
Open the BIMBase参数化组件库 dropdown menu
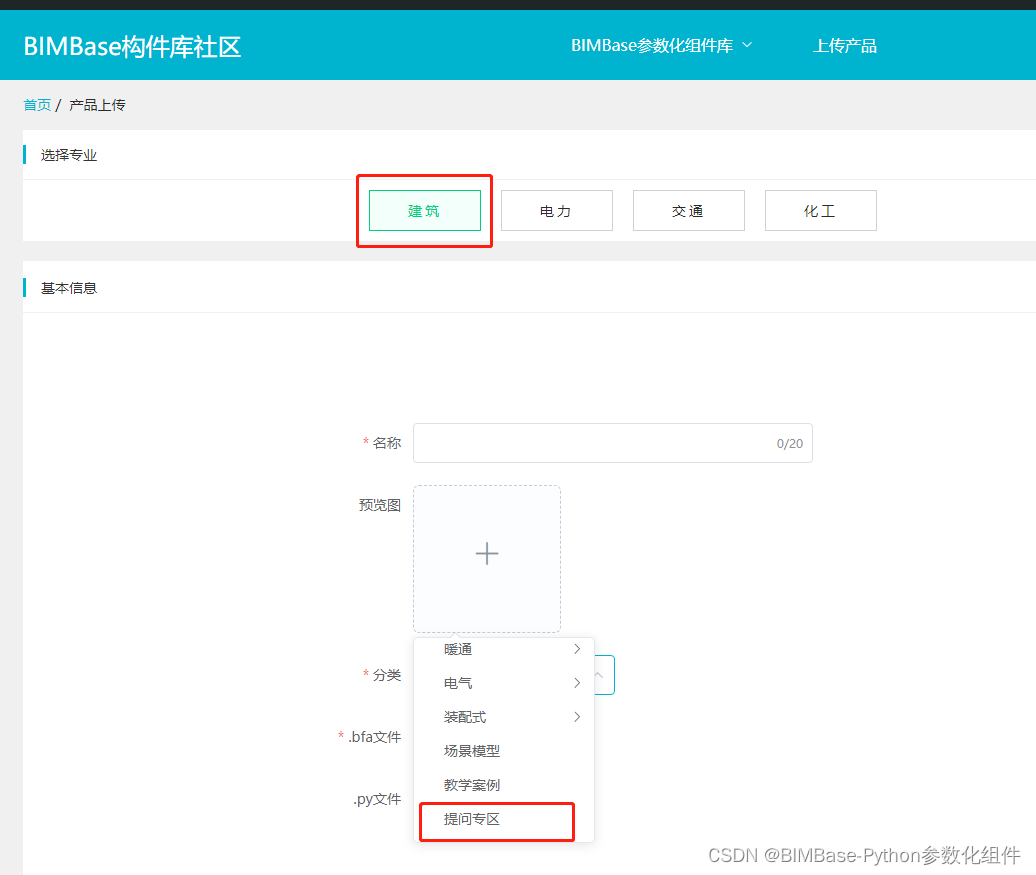click(x=661, y=46)
